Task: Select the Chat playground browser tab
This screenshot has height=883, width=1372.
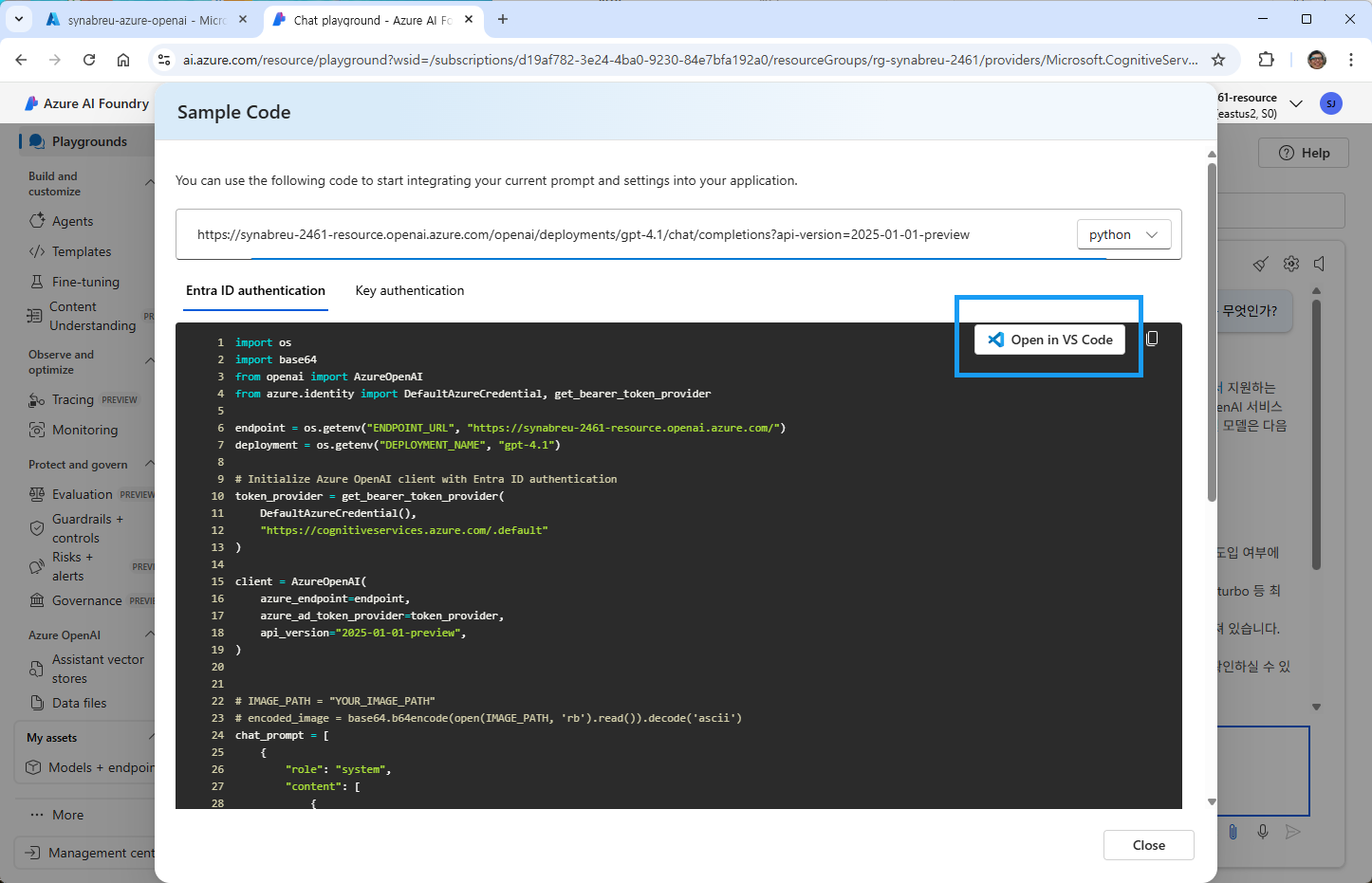Action: [372, 20]
